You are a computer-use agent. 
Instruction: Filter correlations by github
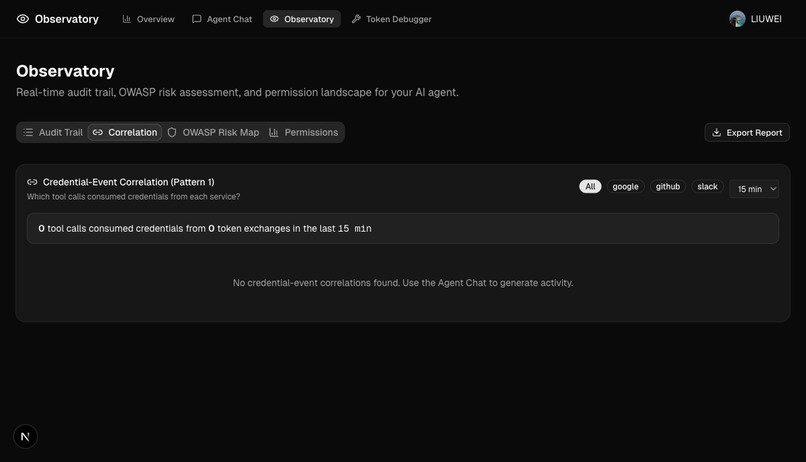click(668, 187)
